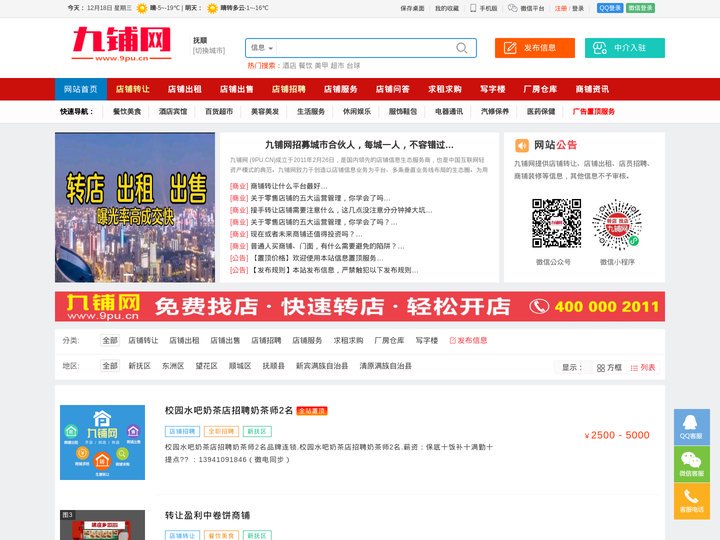This screenshot has height=540, width=720.
Task: Open listing 校园水吧奶茶店招聘奶茶师2名
Action: tap(229, 411)
